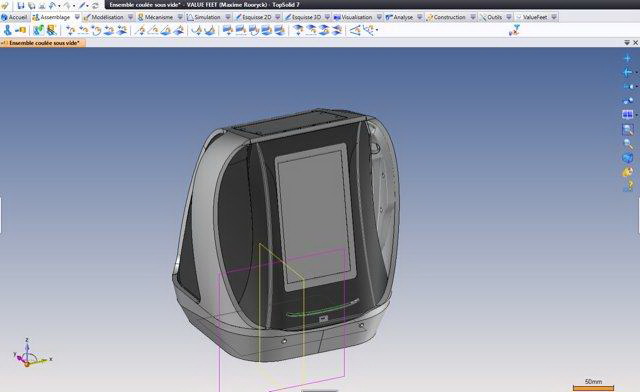Open the ValueFeet tab dropdown arrow
The image size is (640, 392).
pyautogui.click(x=553, y=17)
